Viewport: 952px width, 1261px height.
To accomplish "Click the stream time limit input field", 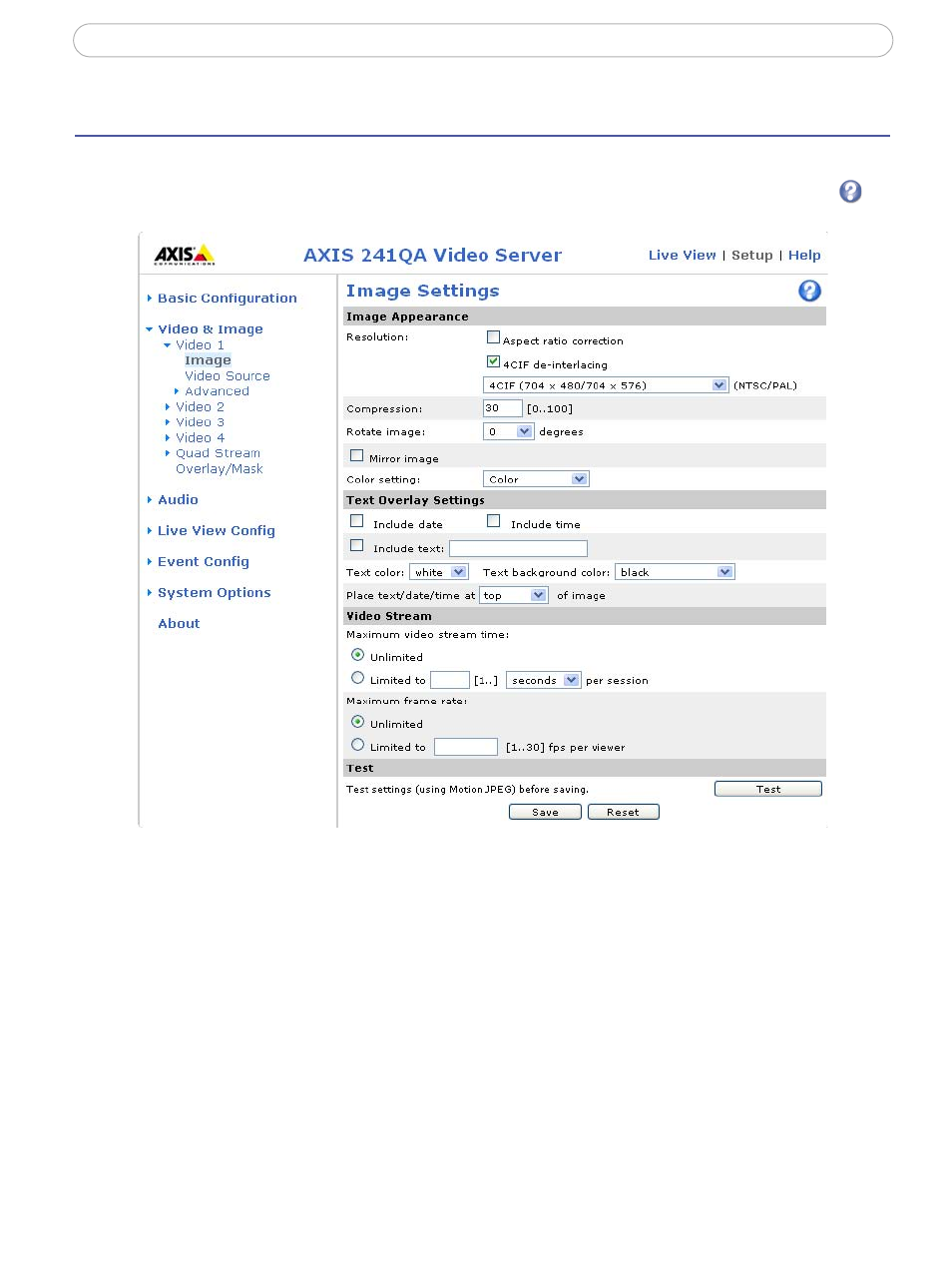I will point(450,680).
